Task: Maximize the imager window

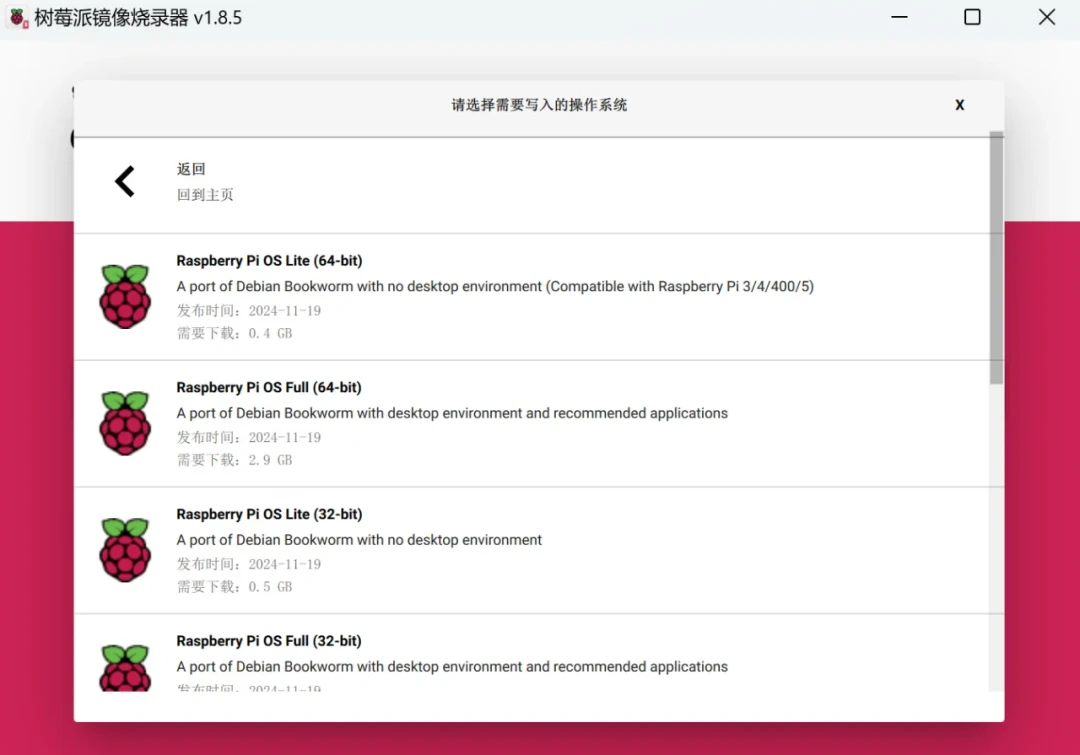Action: pyautogui.click(x=972, y=17)
